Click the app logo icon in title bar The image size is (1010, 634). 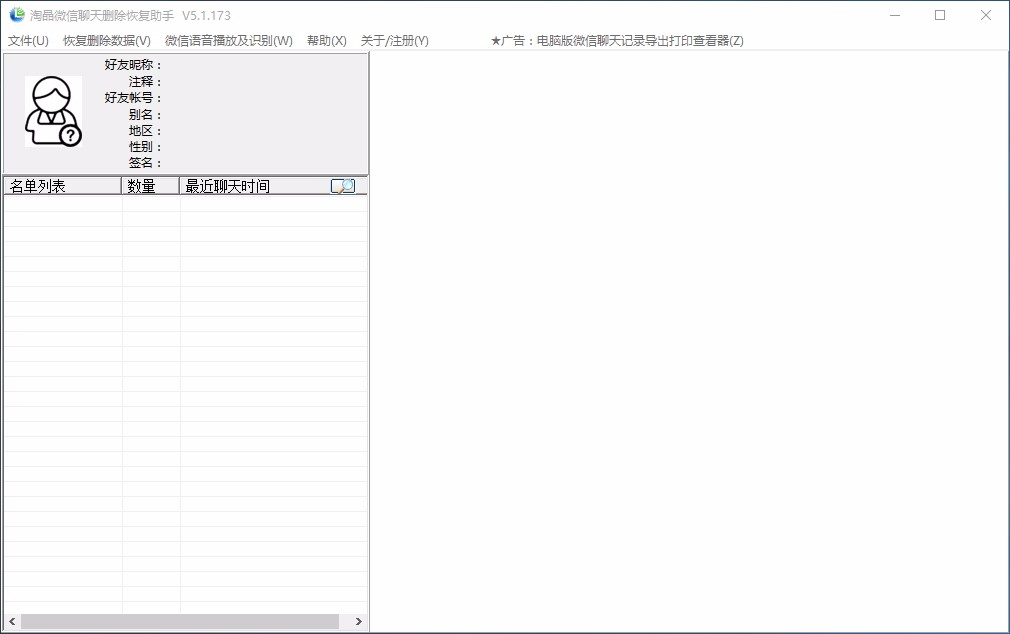pyautogui.click(x=17, y=15)
